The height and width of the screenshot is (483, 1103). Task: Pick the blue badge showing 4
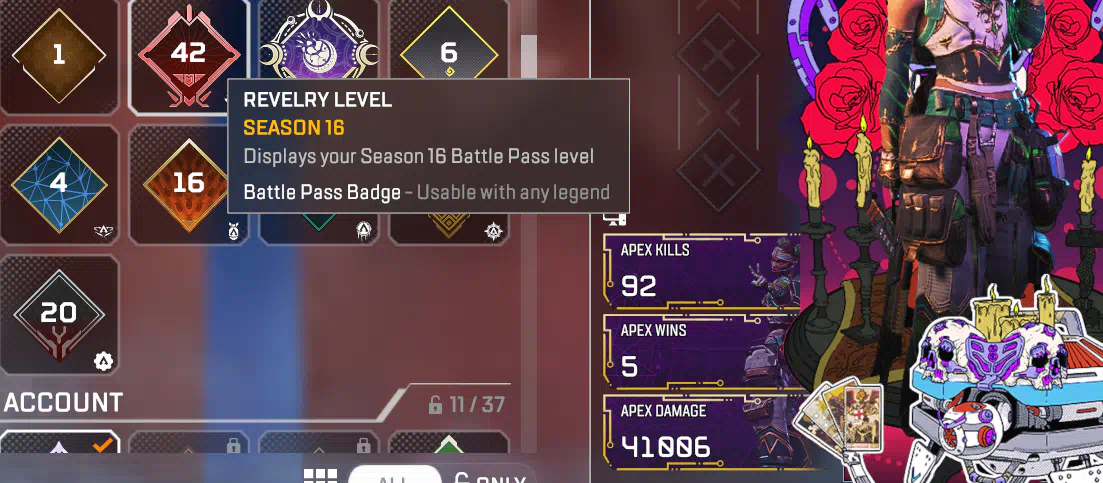(x=59, y=185)
